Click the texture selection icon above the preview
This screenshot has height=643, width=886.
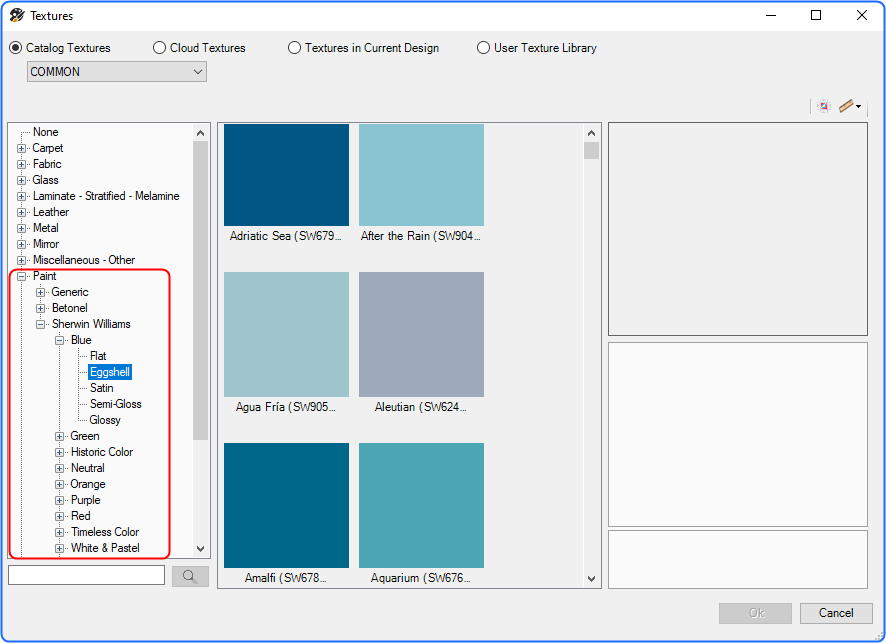click(824, 106)
